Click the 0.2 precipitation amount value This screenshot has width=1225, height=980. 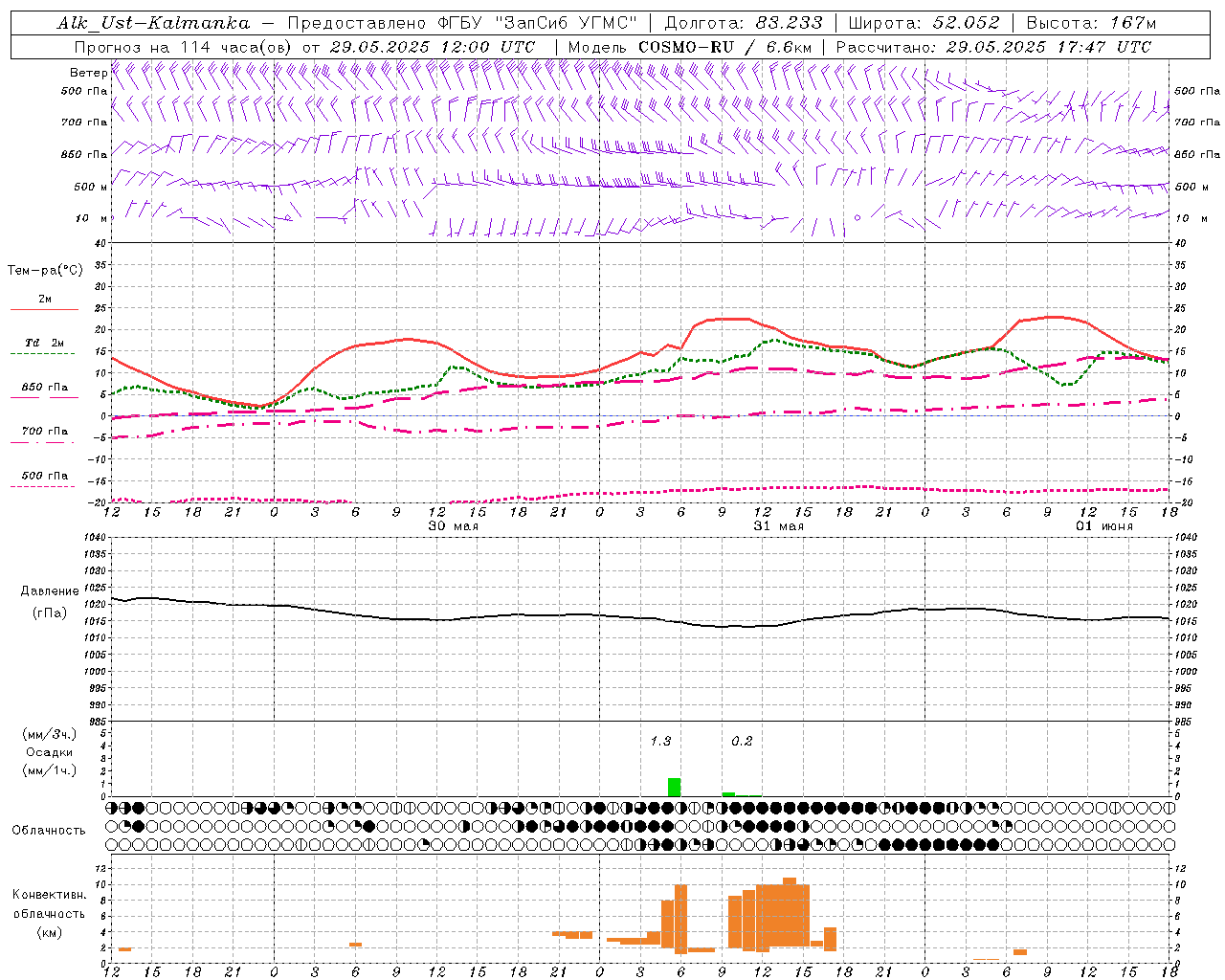(742, 741)
